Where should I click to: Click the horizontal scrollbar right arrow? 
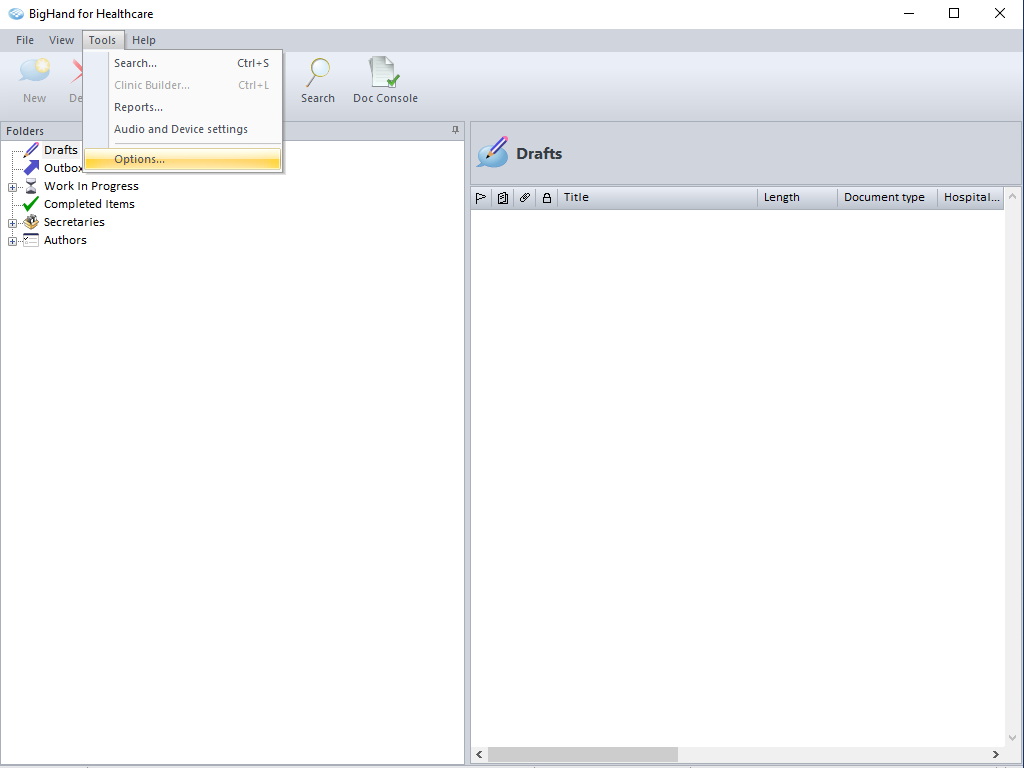click(x=996, y=755)
